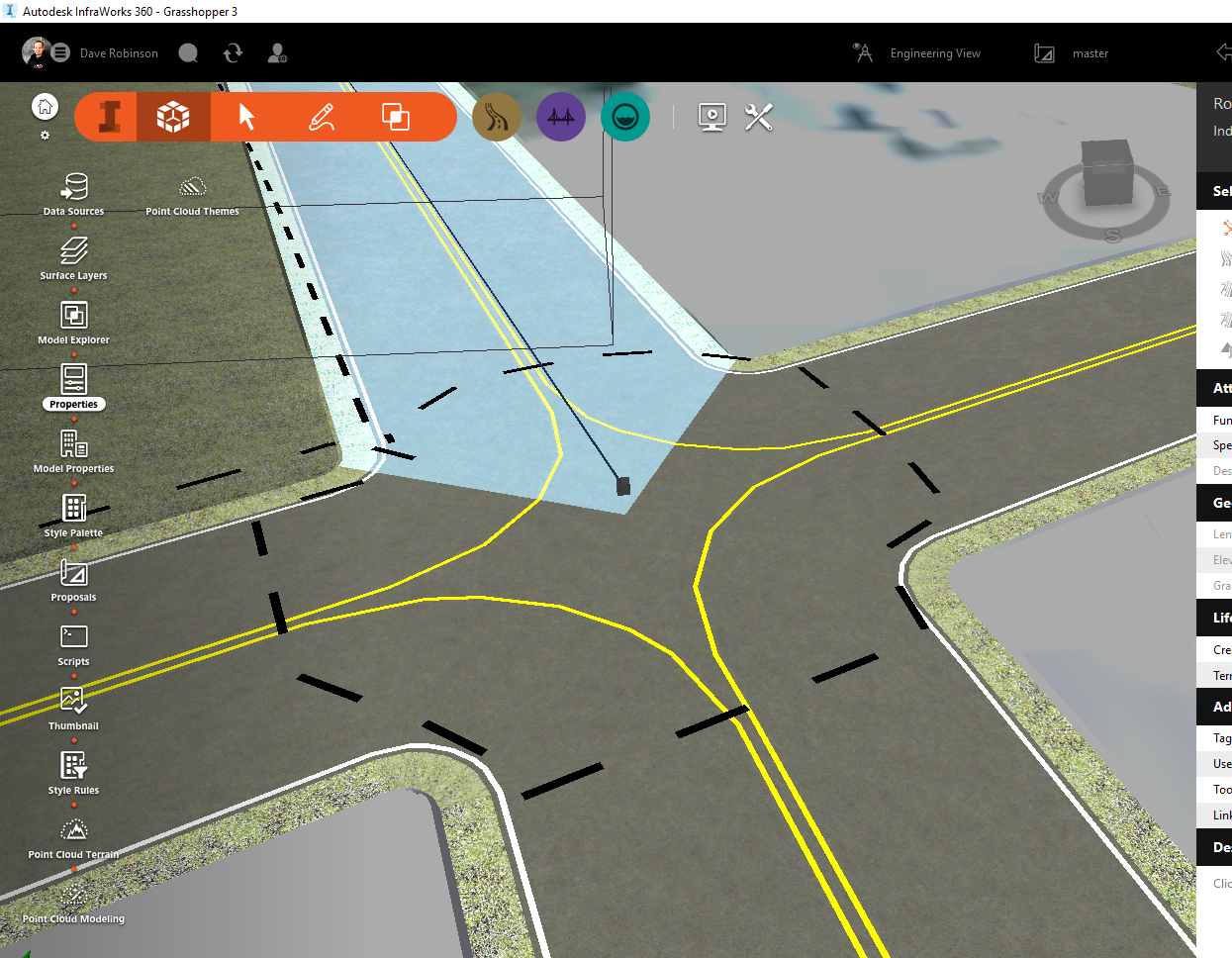Open the Utilities toolbox
This screenshot has width=1232, height=958.
pos(758,117)
